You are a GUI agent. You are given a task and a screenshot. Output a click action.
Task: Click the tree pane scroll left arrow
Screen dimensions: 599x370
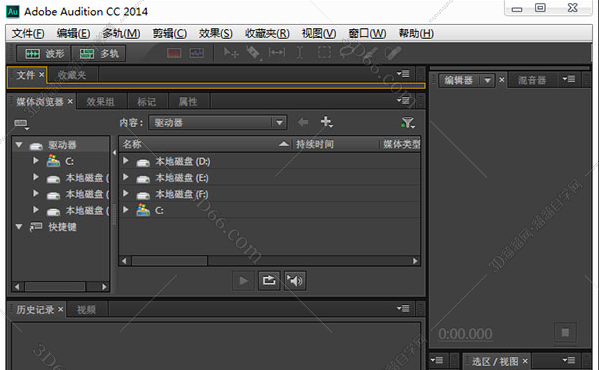(x=17, y=286)
